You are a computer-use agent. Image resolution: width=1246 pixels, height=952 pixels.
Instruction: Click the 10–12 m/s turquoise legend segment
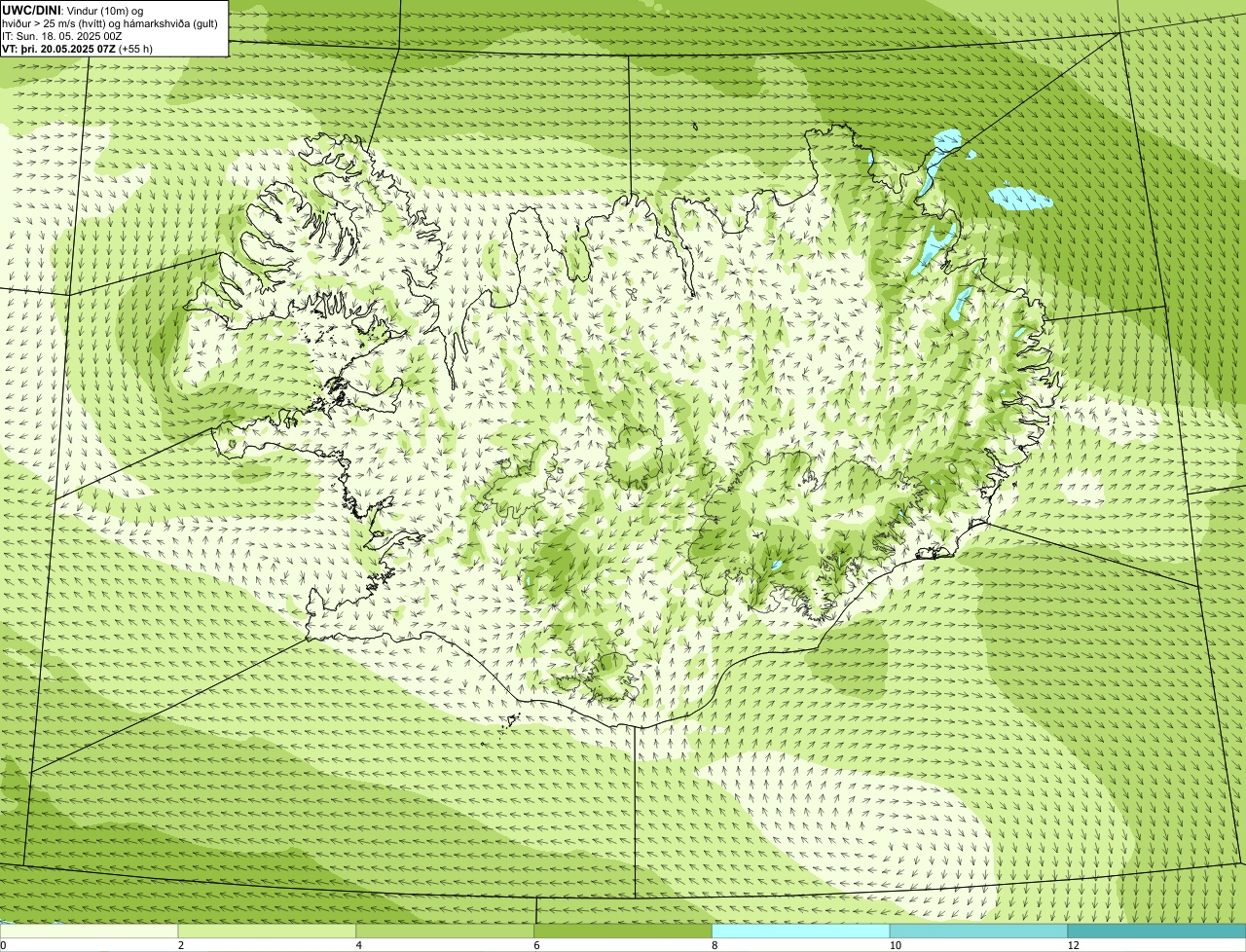[978, 931]
